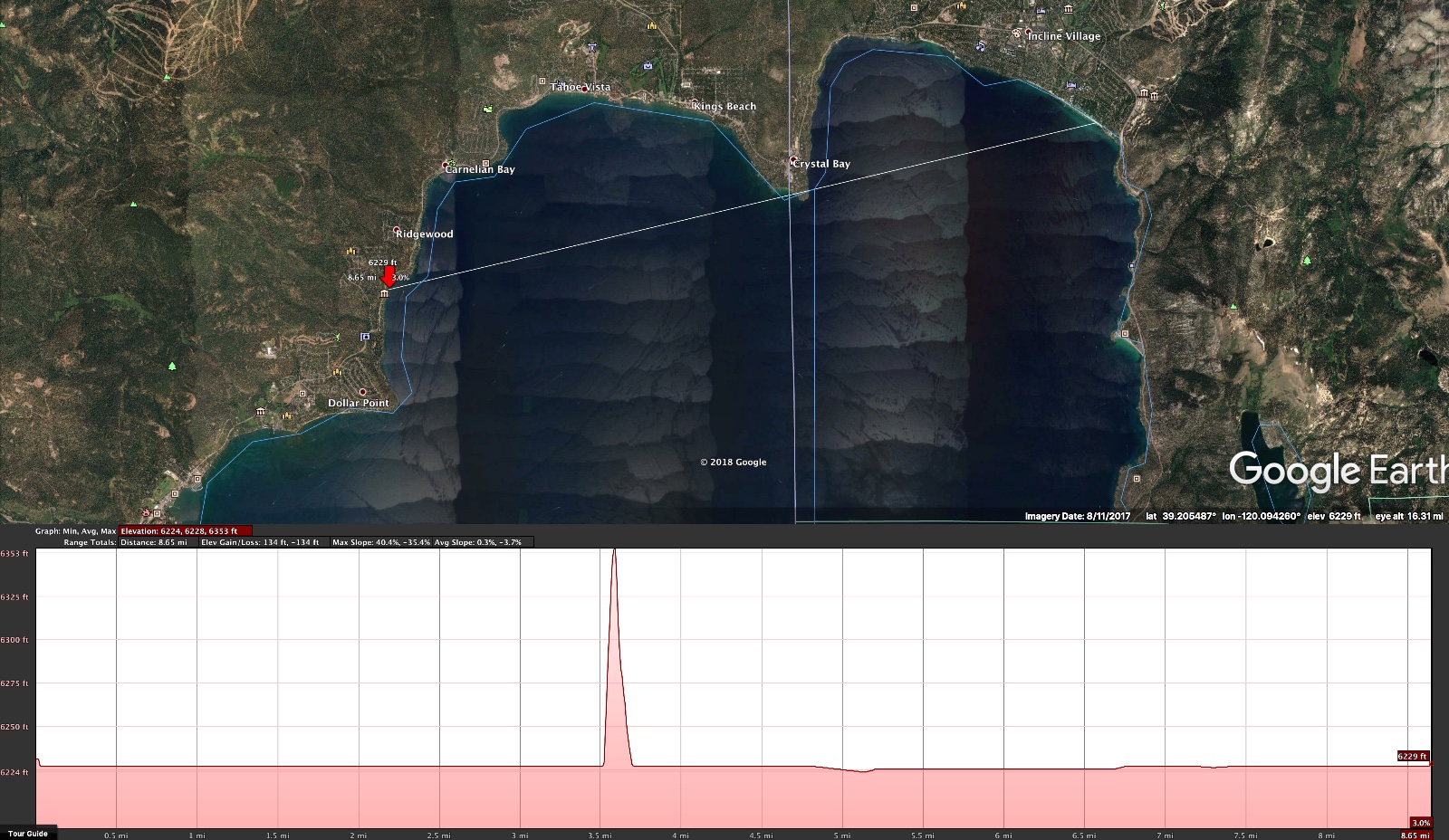Select the Carnelian Bay place label
The image size is (1449, 840).
pos(482,169)
